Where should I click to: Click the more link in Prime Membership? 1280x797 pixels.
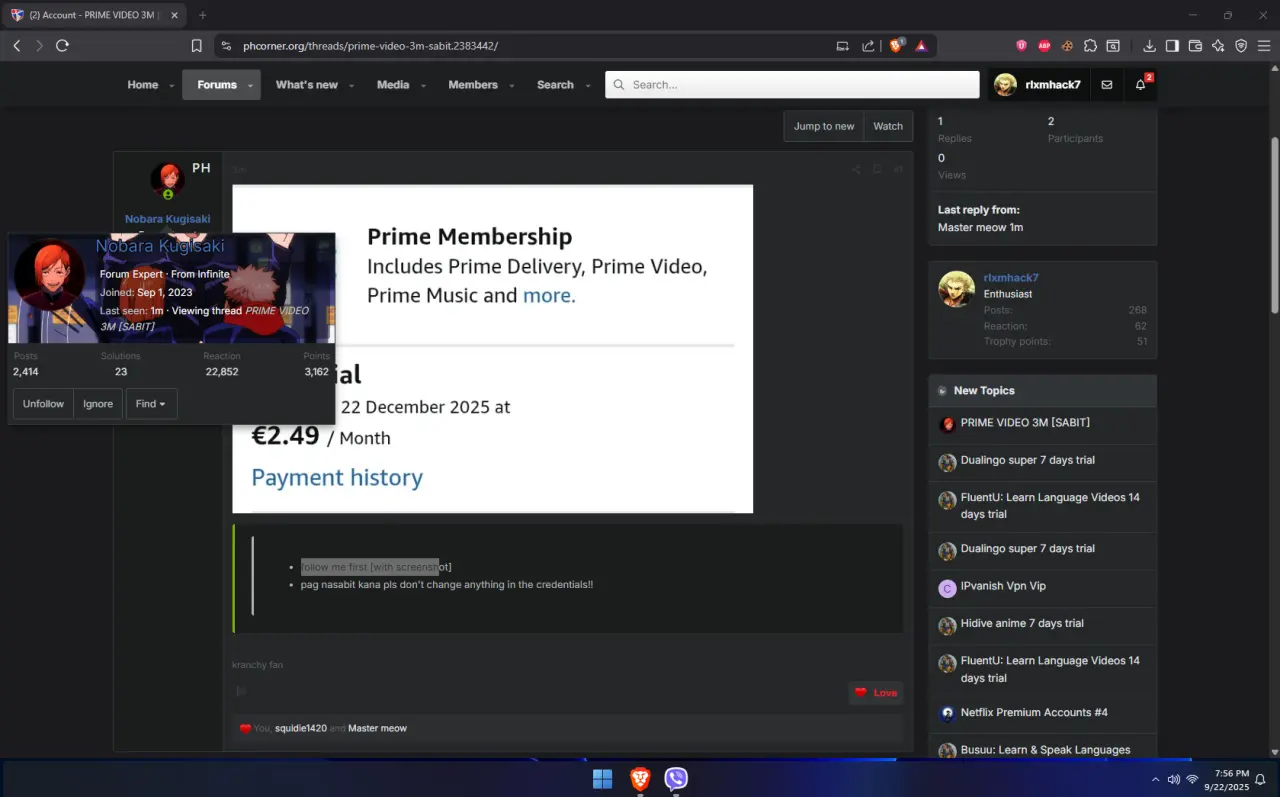click(x=549, y=296)
